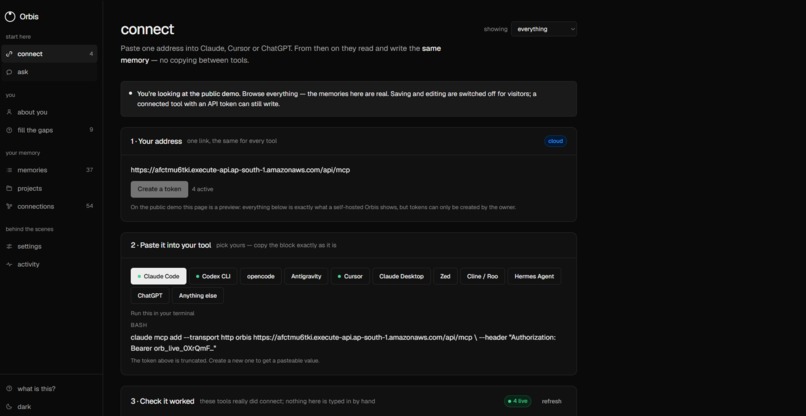
Task: Click the memories count 37
Action: point(89,170)
